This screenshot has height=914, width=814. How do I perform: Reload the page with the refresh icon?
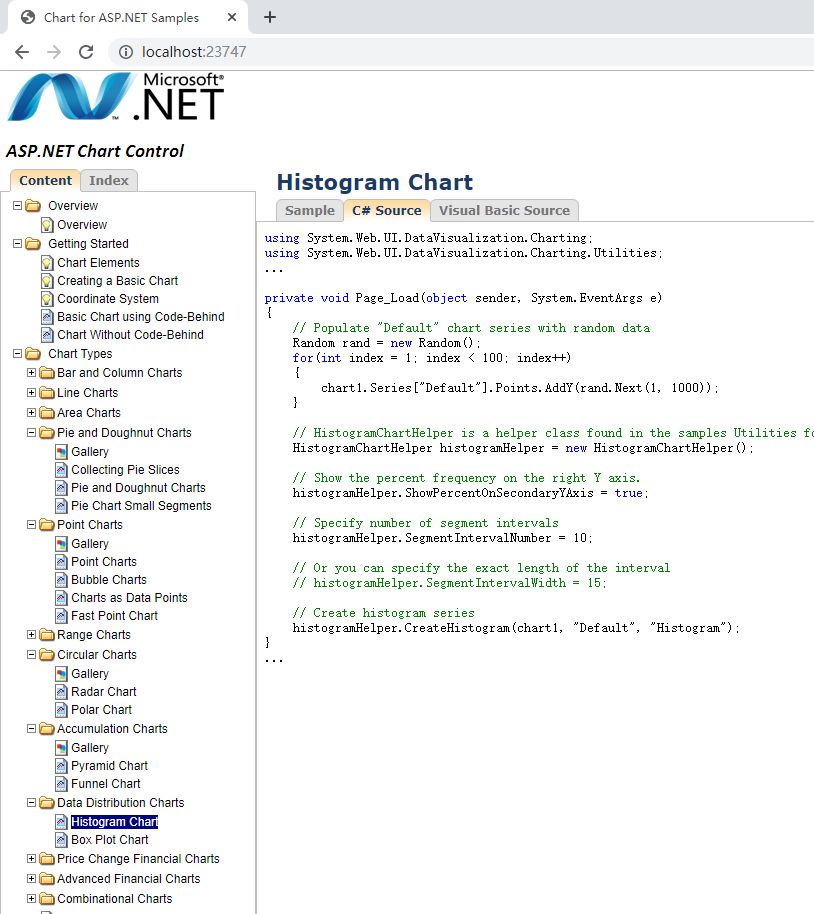tap(86, 52)
